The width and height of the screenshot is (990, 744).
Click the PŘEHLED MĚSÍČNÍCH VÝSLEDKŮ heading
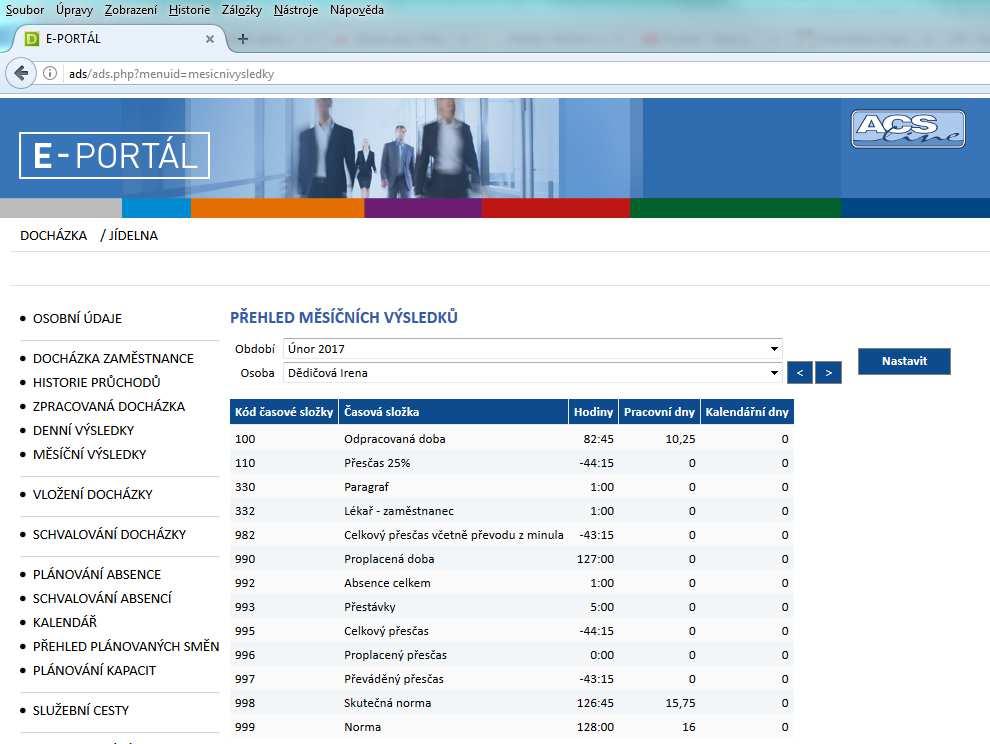(343, 317)
